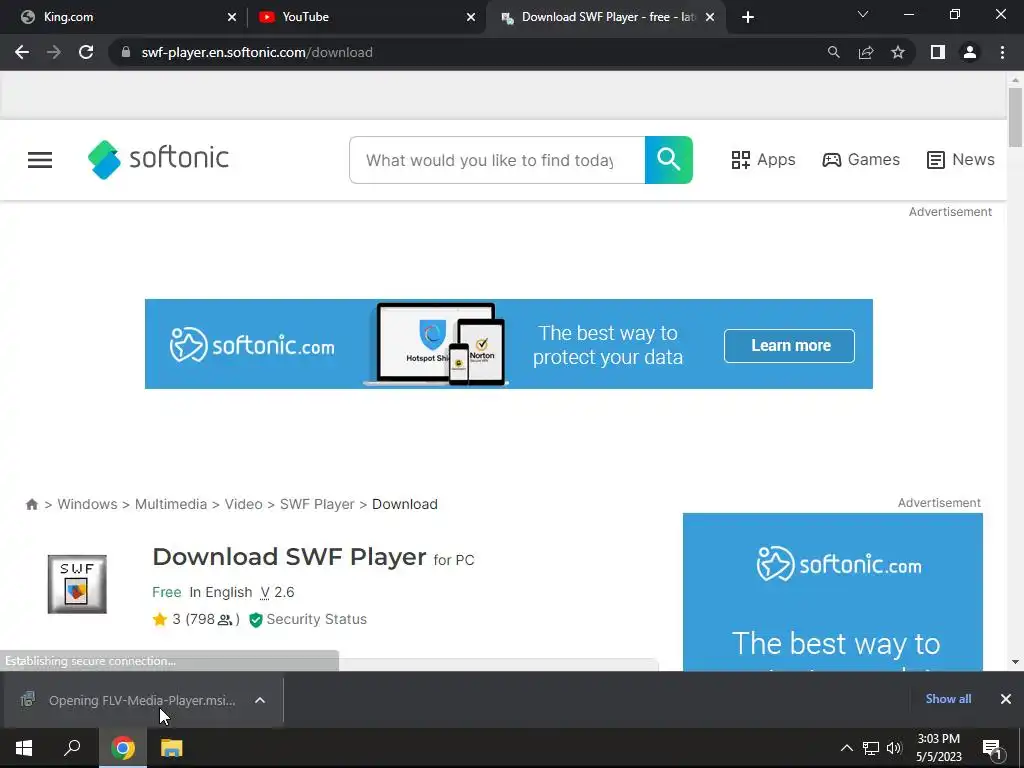Close the downloads bar
This screenshot has width=1024, height=768.
[1006, 699]
